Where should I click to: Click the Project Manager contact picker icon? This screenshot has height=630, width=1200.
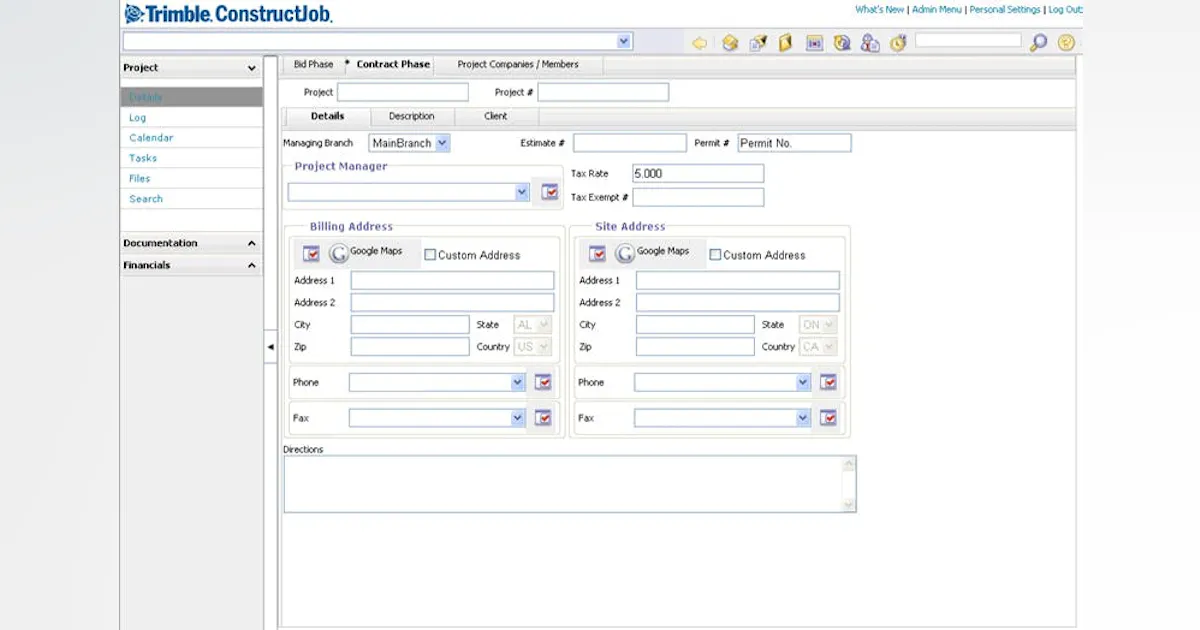click(x=549, y=192)
